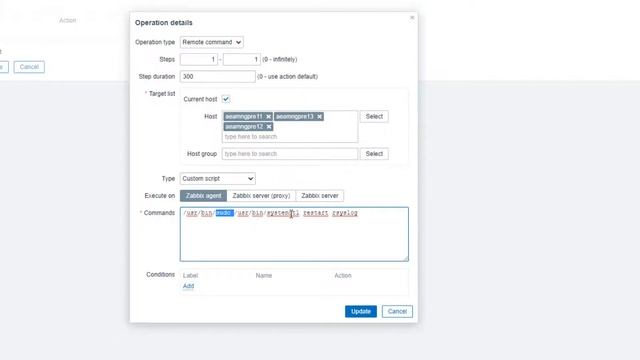Click the word rsyslog in Commands
640x360 pixels.
coord(345,213)
